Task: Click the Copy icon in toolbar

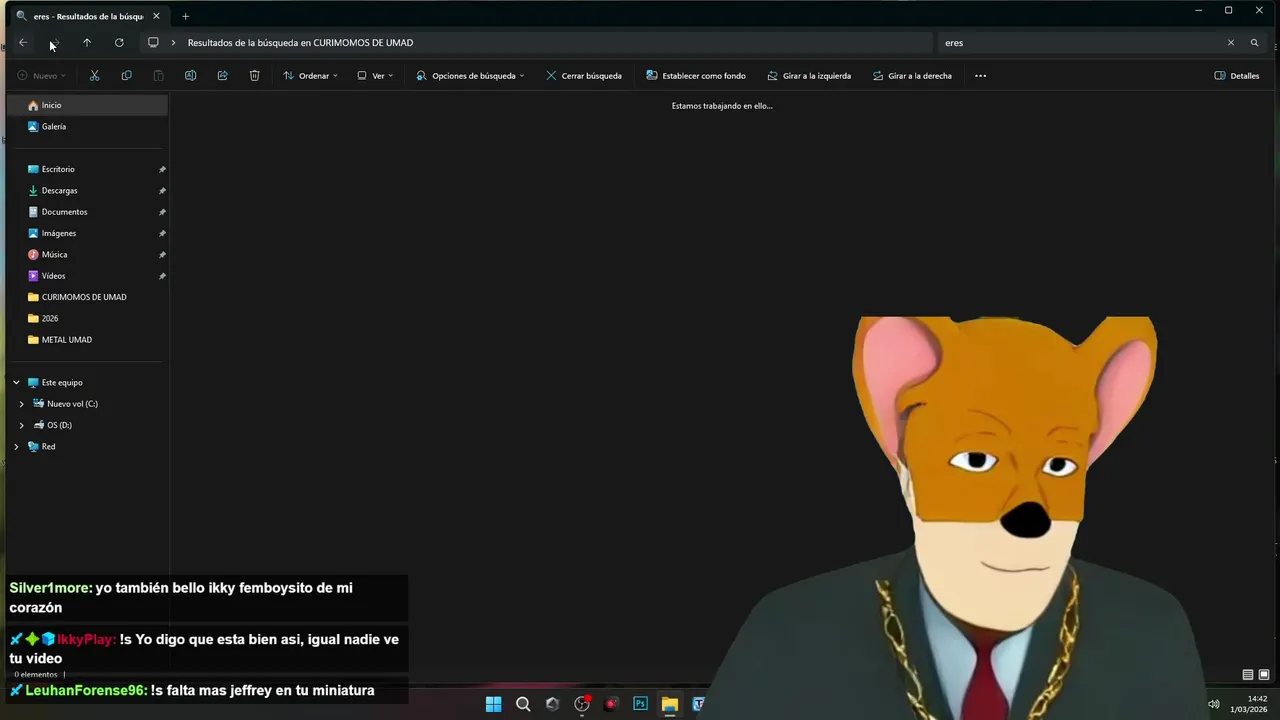Action: 126,76
